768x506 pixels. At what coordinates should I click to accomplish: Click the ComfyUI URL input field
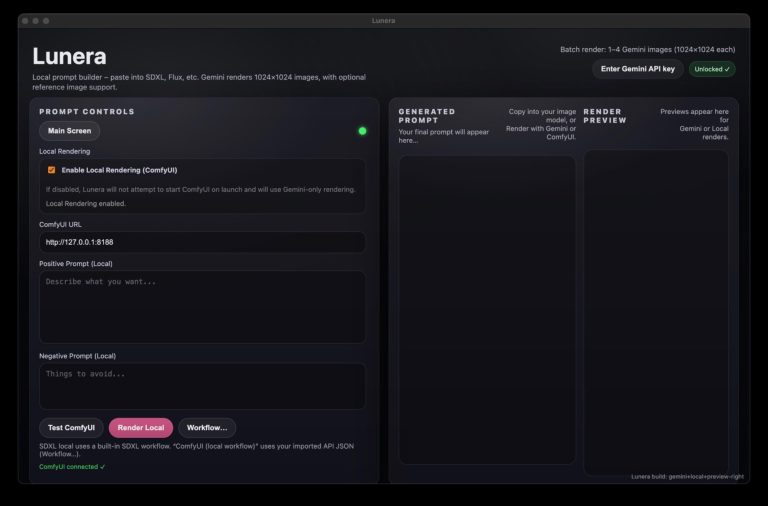coord(202,242)
